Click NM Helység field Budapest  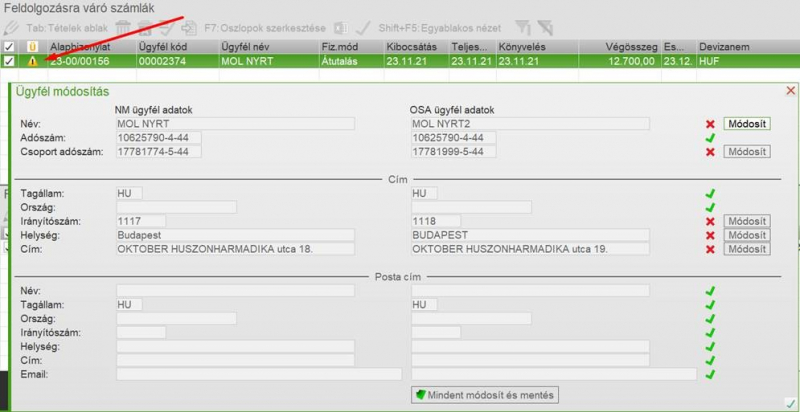pos(235,235)
